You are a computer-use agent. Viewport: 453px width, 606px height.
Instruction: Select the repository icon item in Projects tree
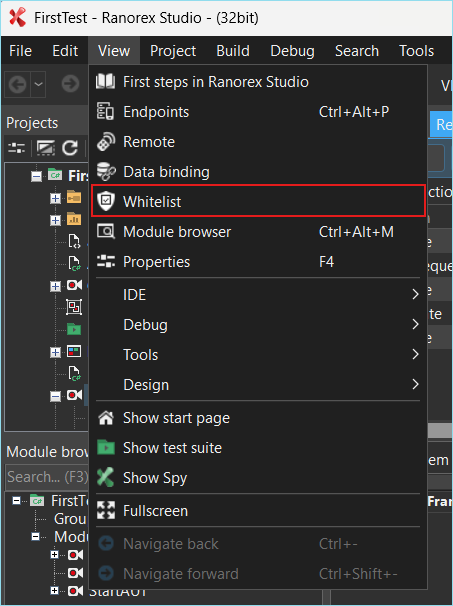point(74,307)
